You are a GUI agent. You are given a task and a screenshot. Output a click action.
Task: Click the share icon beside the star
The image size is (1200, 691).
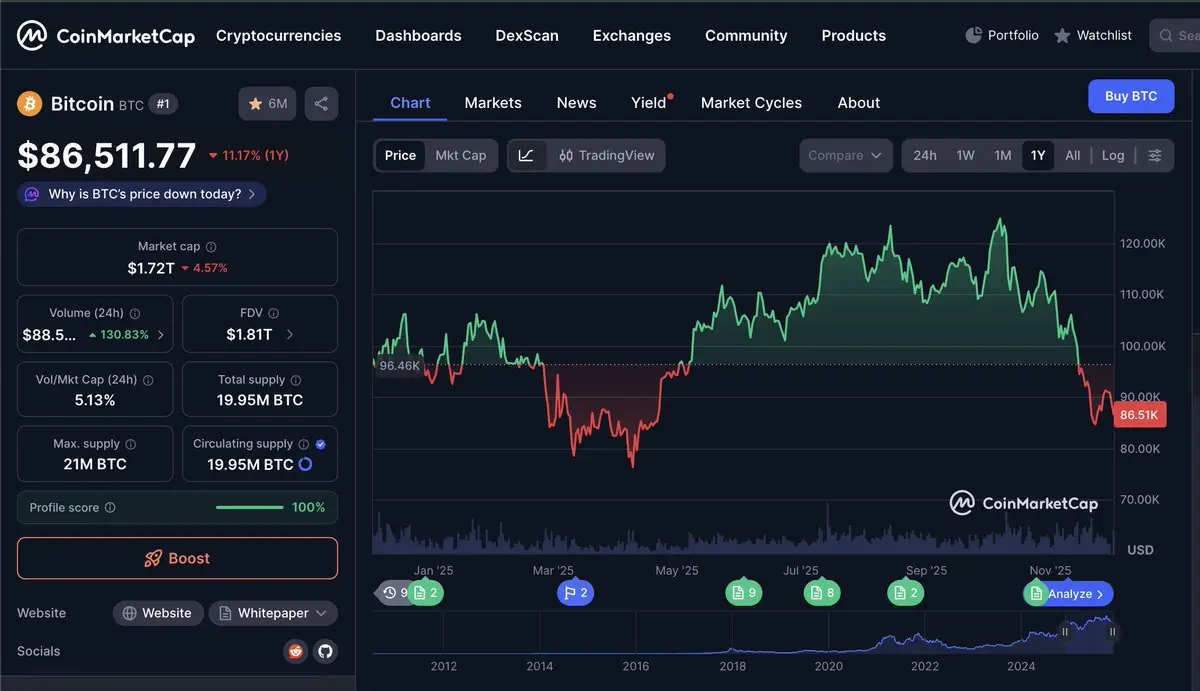pyautogui.click(x=321, y=104)
